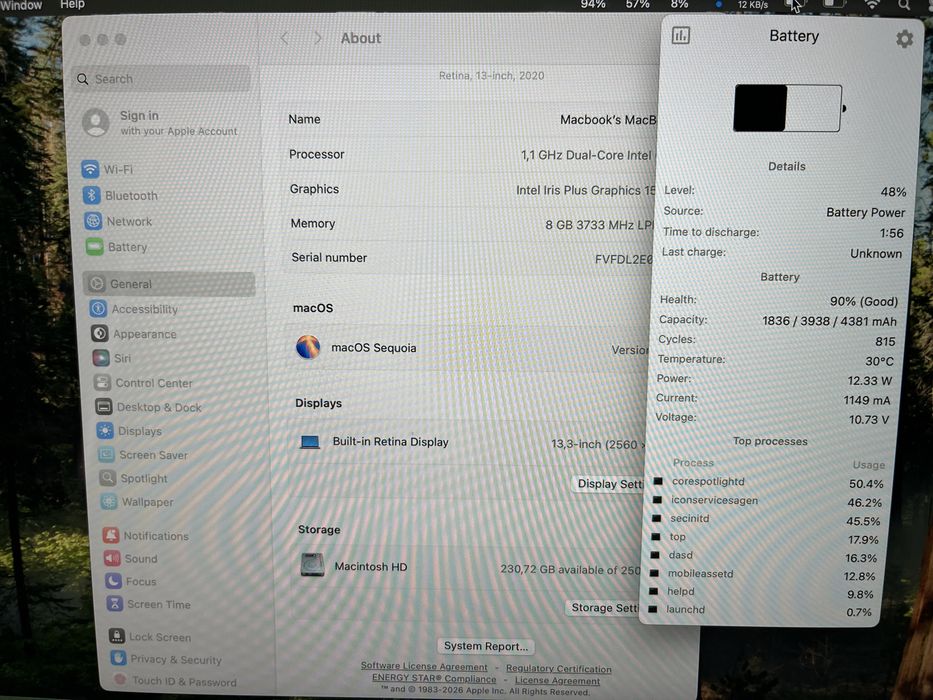This screenshot has width=933, height=700.
Task: Click the Storage Settings button
Action: coord(604,608)
